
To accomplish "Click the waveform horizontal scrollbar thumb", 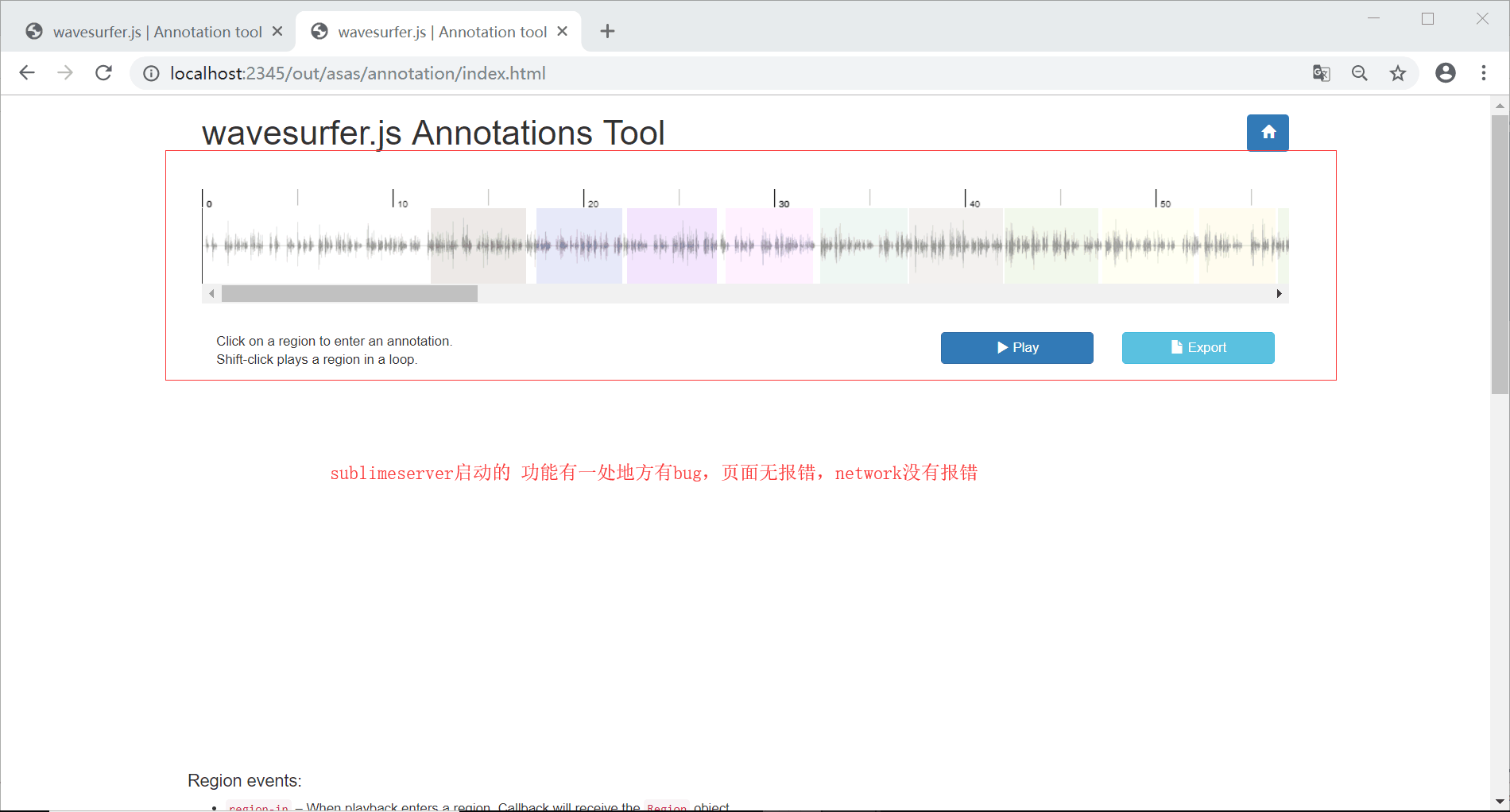I will pos(350,294).
